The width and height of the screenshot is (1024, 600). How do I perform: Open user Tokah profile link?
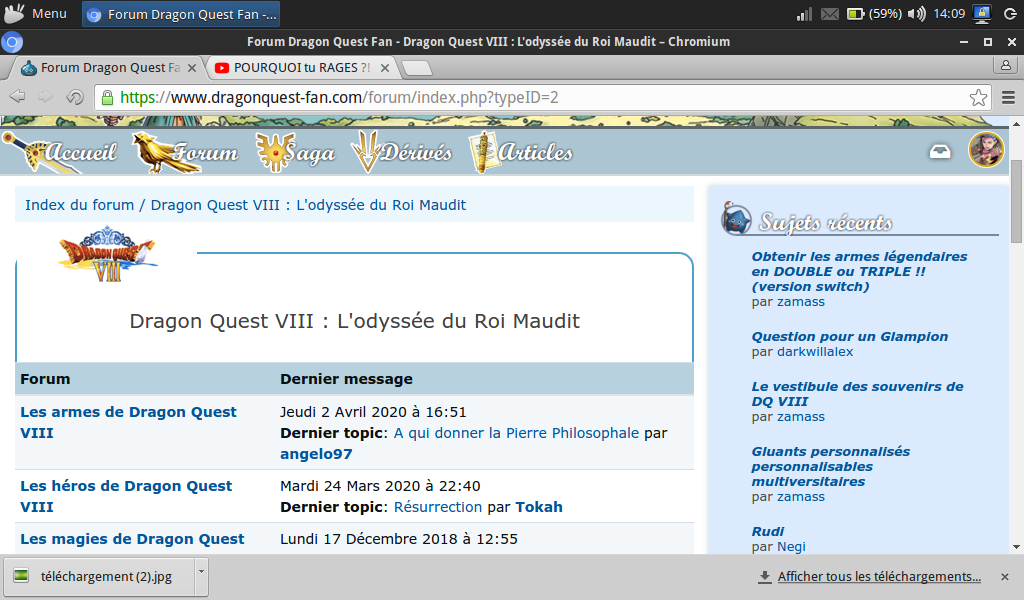(539, 507)
